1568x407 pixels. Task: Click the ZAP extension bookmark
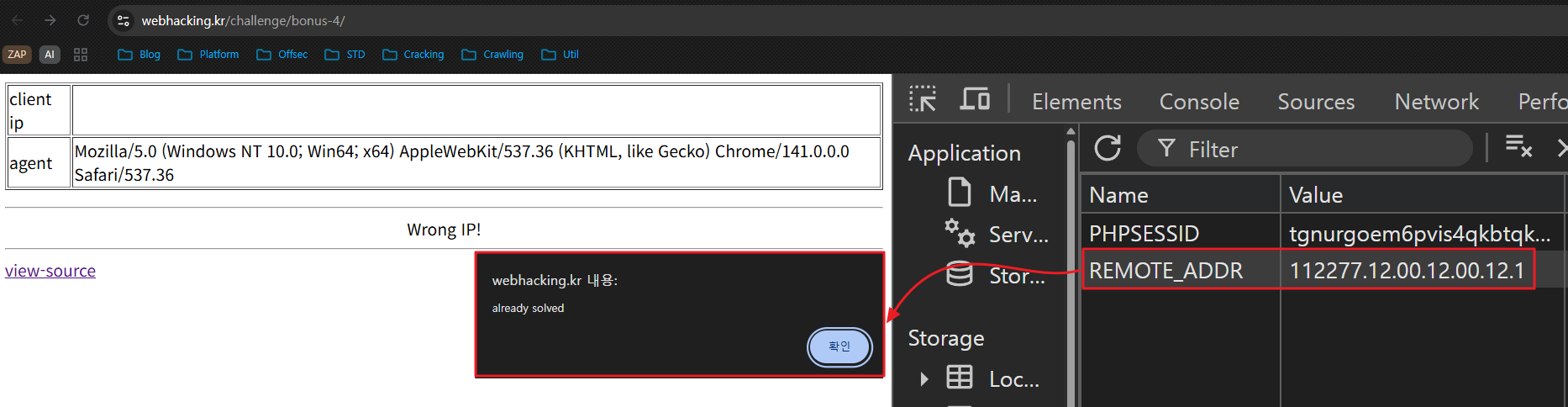(x=17, y=55)
